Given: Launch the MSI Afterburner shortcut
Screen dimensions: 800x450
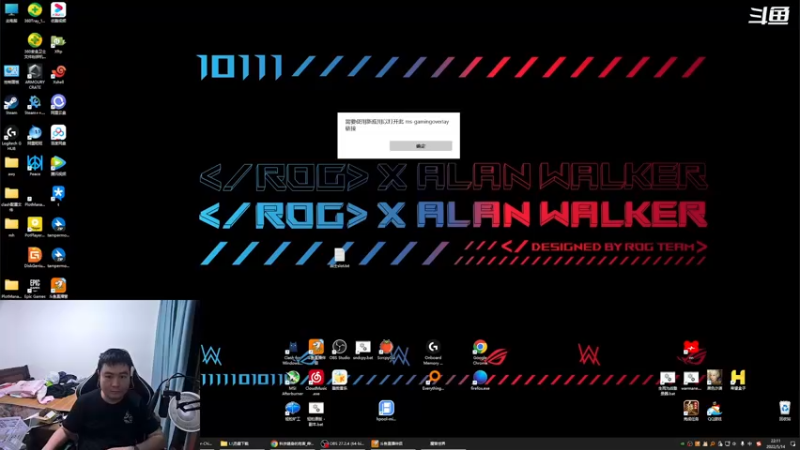Looking at the screenshot, I should 292,383.
